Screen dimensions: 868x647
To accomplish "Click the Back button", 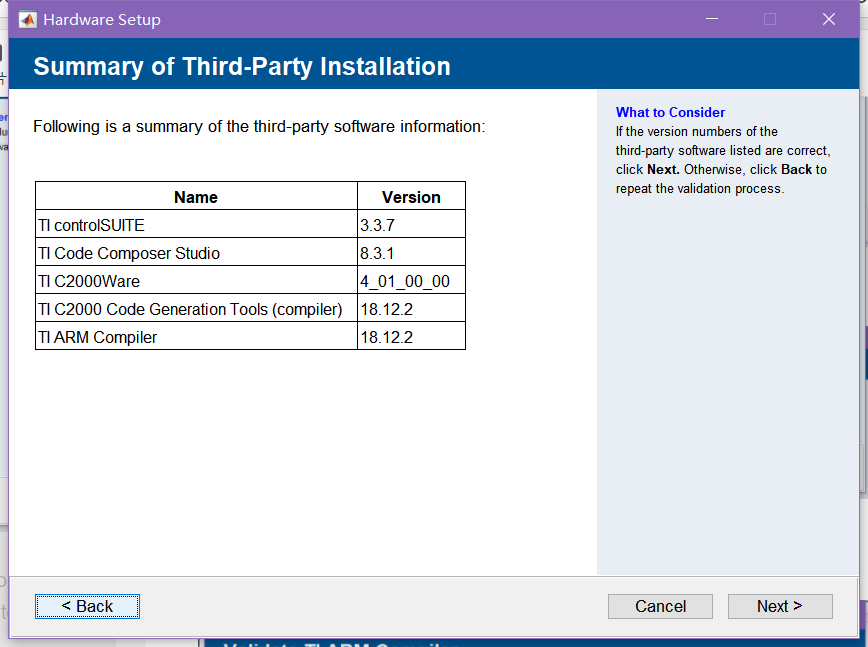I will [x=87, y=606].
